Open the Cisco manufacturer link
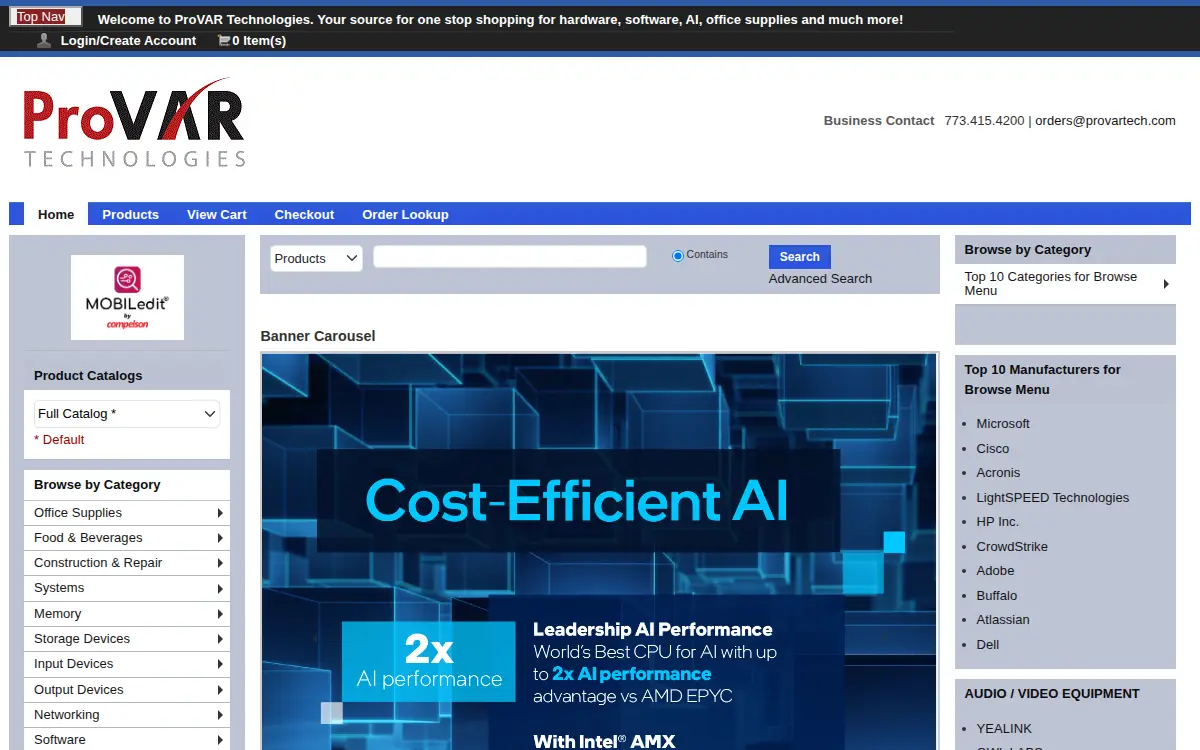This screenshot has height=750, width=1200. tap(993, 449)
